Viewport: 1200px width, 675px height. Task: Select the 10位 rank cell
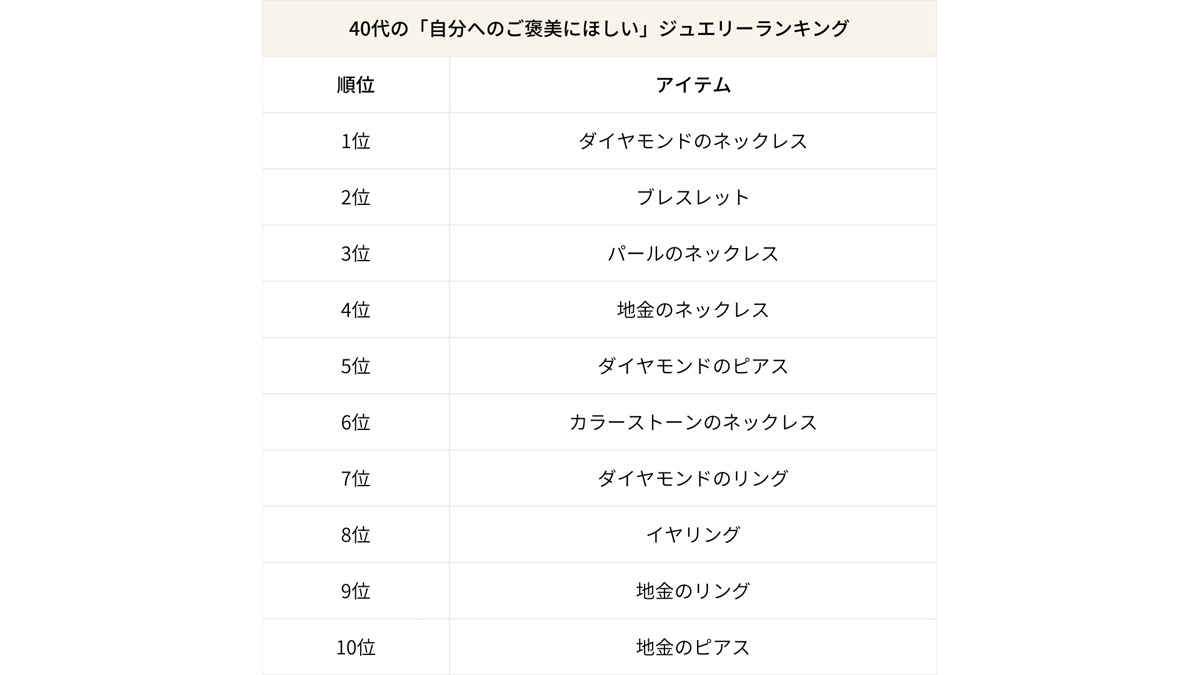pos(356,647)
